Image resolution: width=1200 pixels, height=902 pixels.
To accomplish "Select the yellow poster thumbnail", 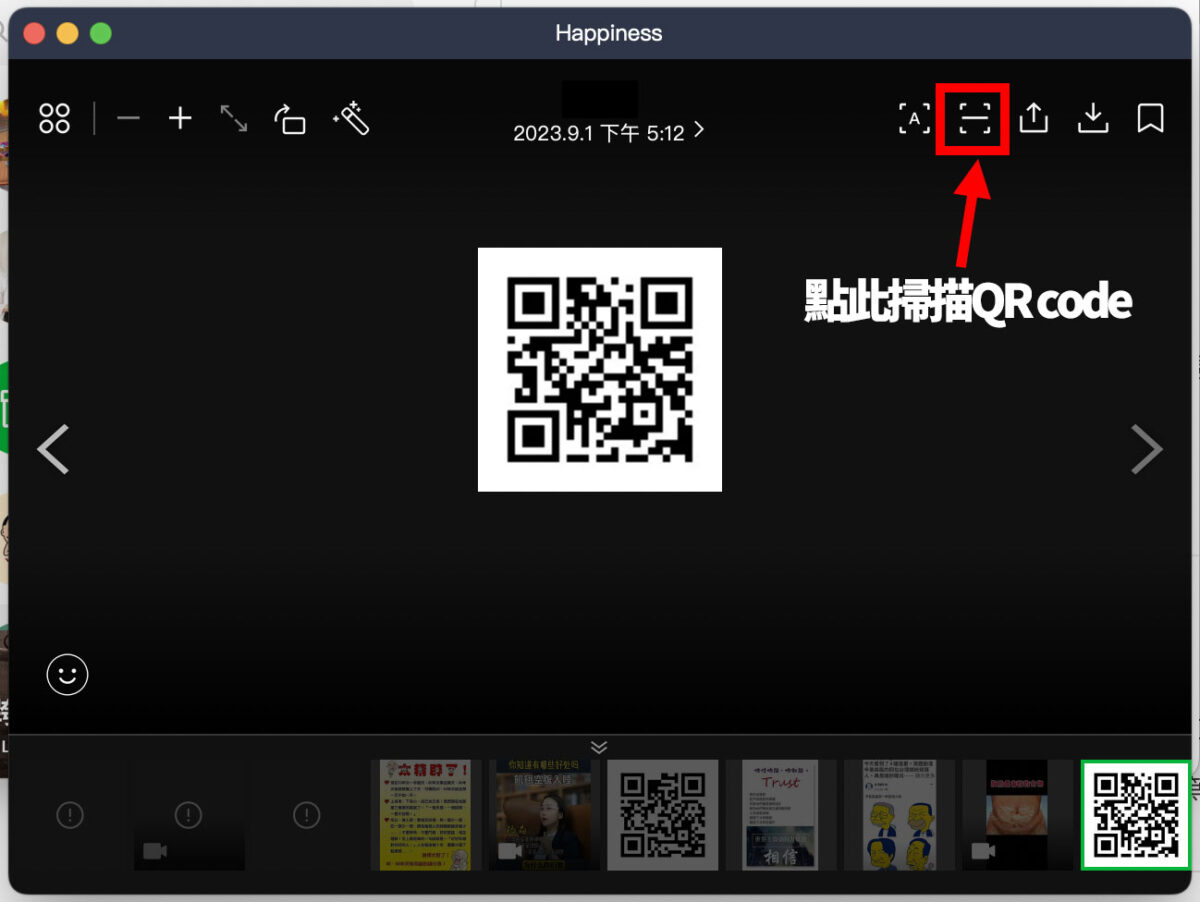I will pyautogui.click(x=425, y=814).
